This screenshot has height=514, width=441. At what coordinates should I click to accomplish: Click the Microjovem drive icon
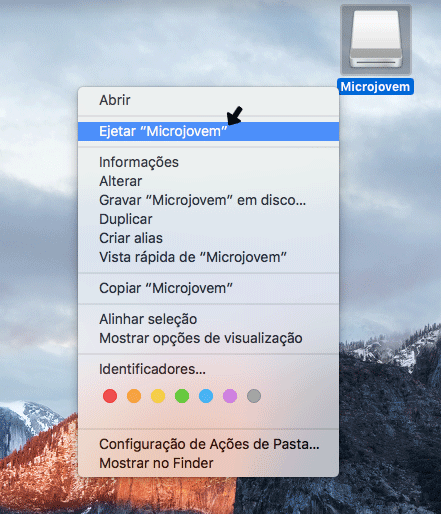click(x=376, y=39)
